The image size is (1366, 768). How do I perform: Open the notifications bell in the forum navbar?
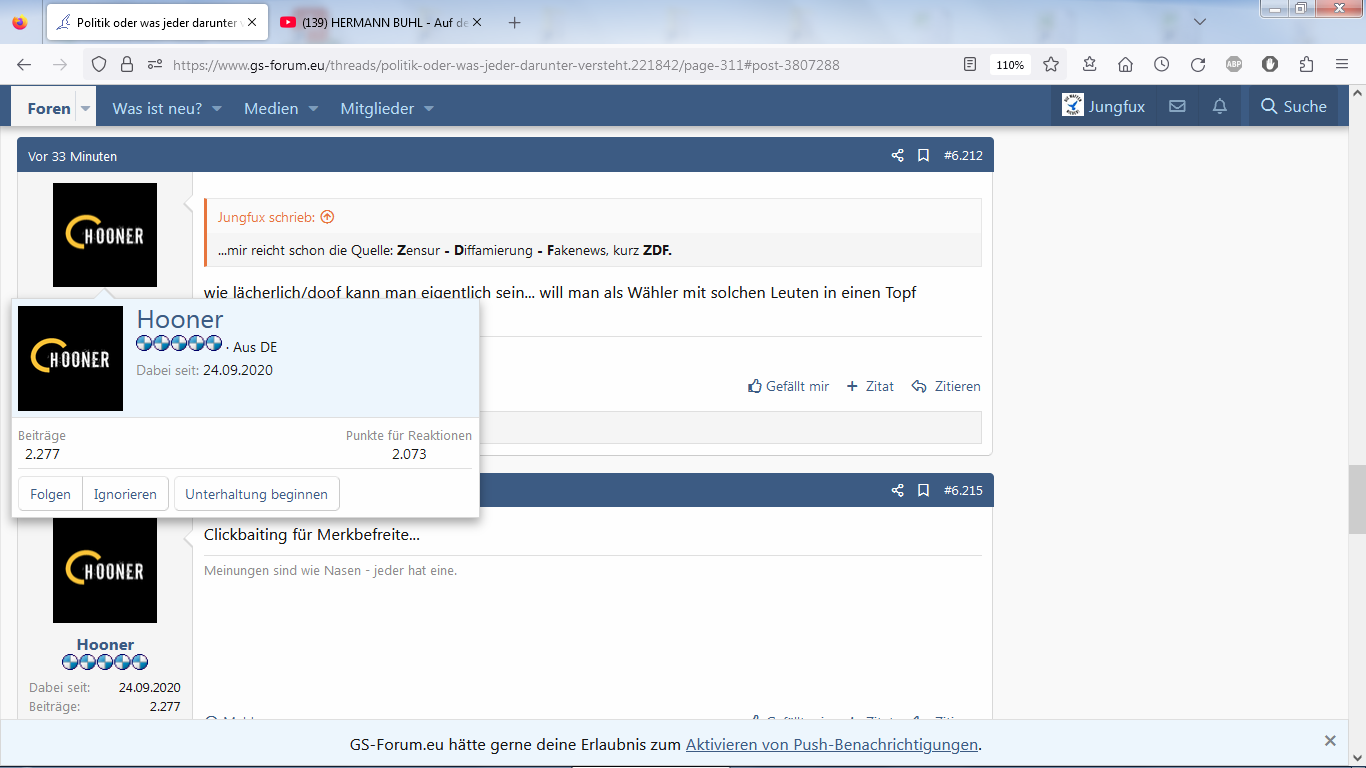click(x=1220, y=107)
